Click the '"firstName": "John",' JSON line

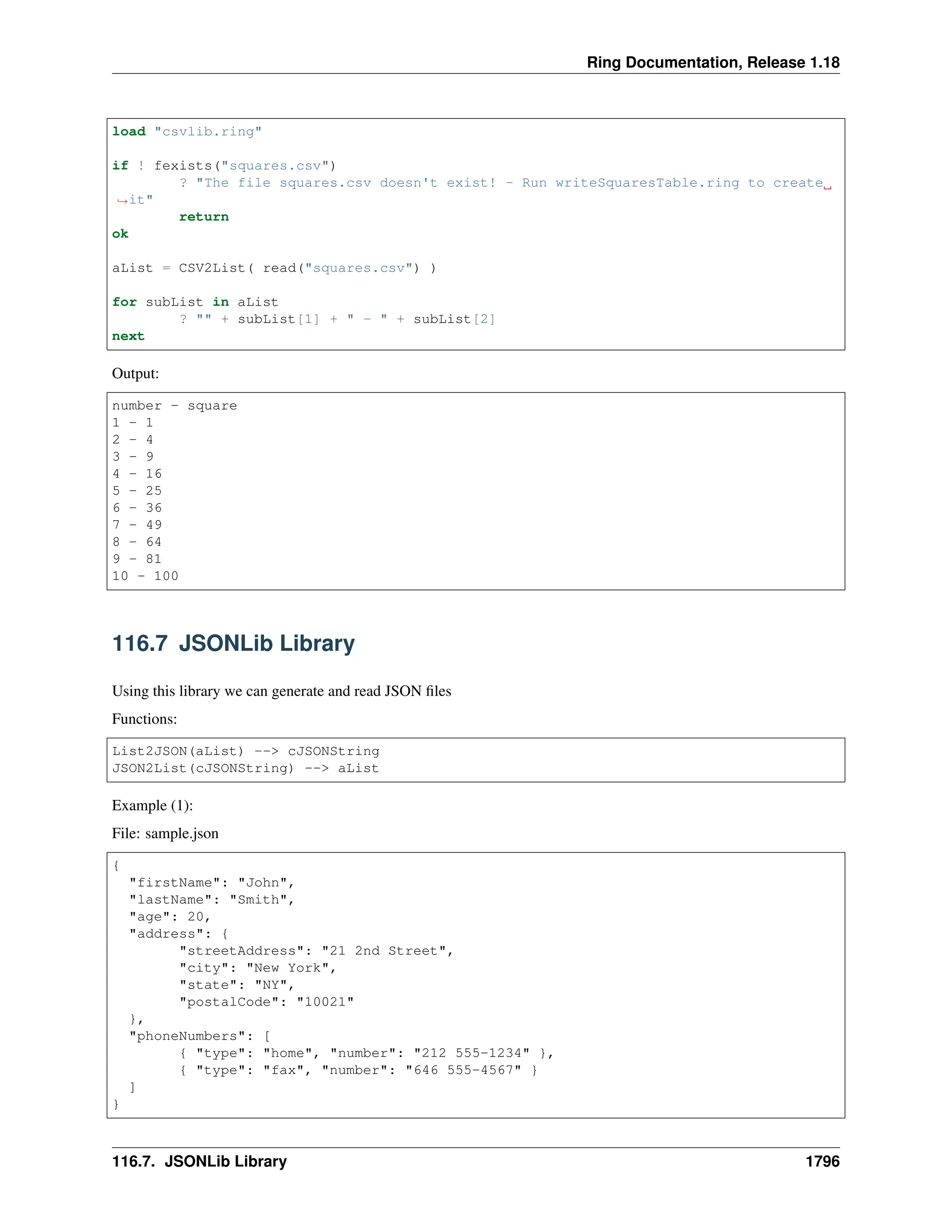coord(212,883)
